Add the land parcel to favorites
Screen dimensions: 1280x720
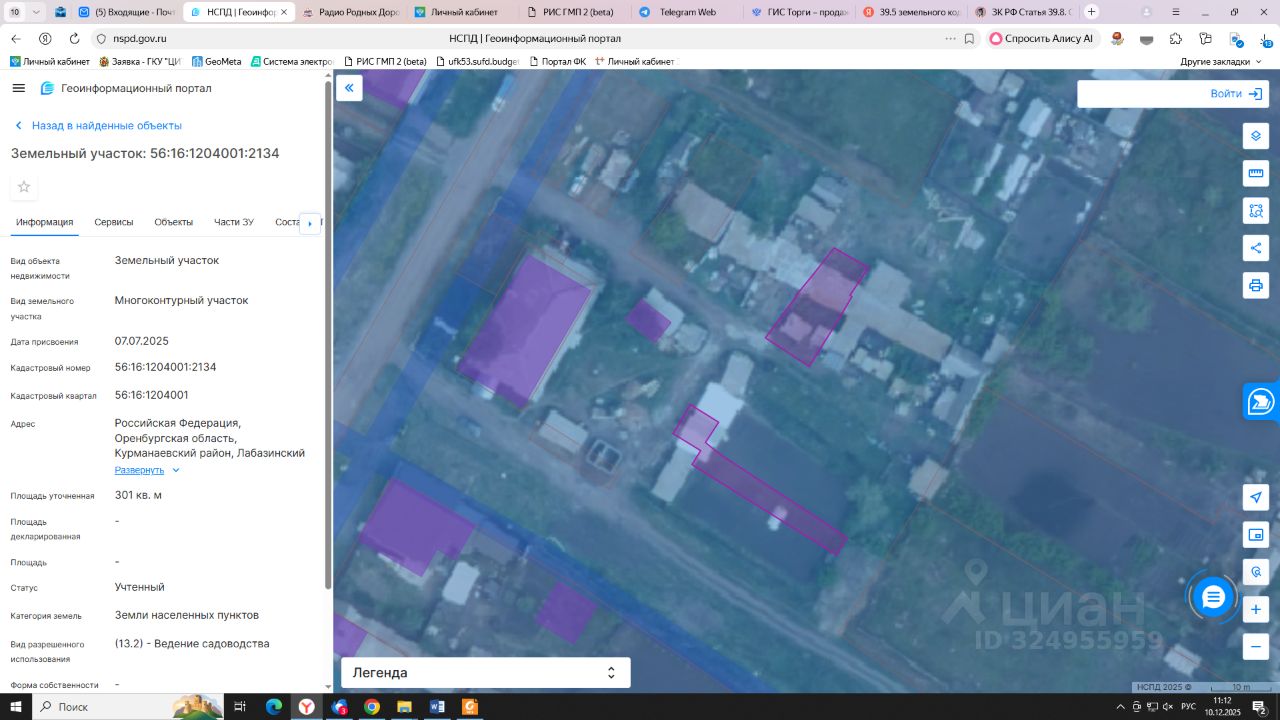click(x=24, y=187)
